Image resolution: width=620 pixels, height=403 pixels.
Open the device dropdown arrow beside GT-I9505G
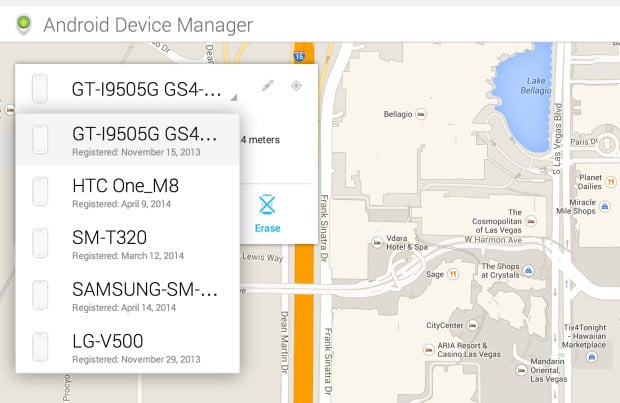point(234,97)
